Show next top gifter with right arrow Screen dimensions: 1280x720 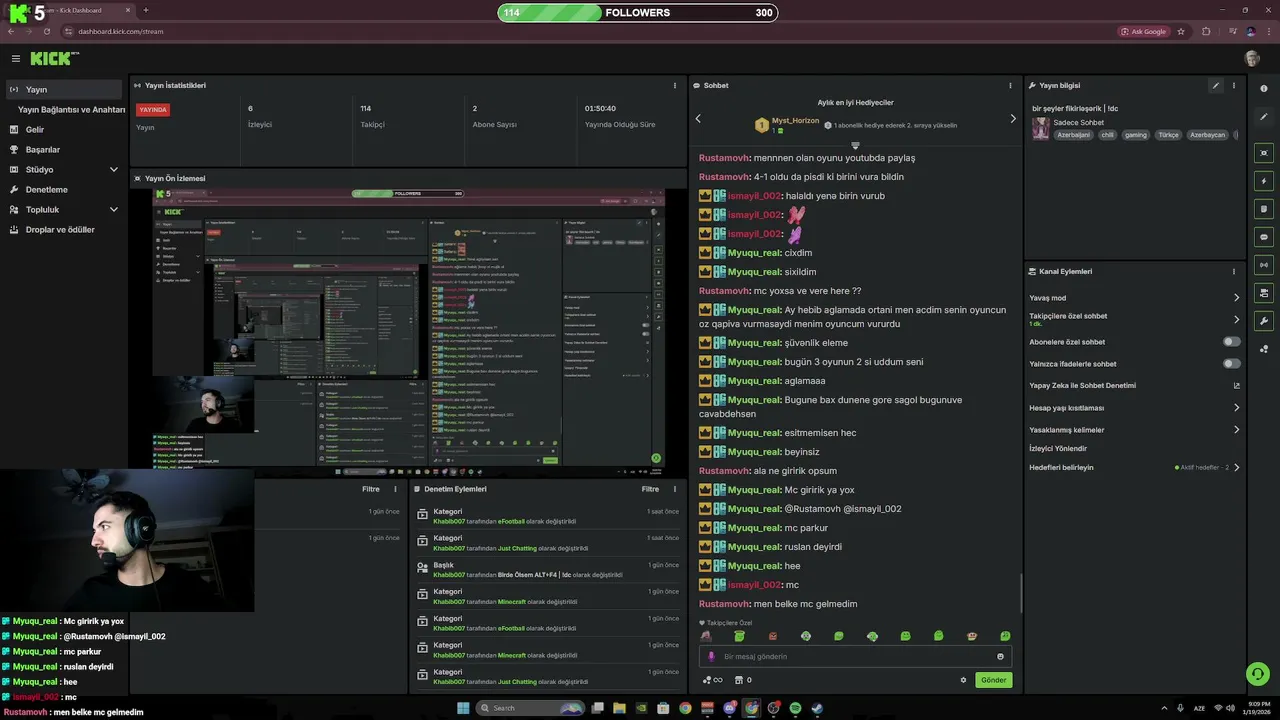pos(1012,119)
